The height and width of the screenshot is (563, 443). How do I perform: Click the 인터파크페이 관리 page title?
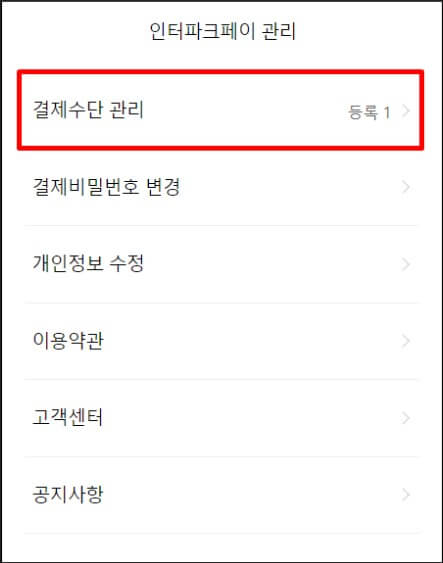[x=223, y=31]
